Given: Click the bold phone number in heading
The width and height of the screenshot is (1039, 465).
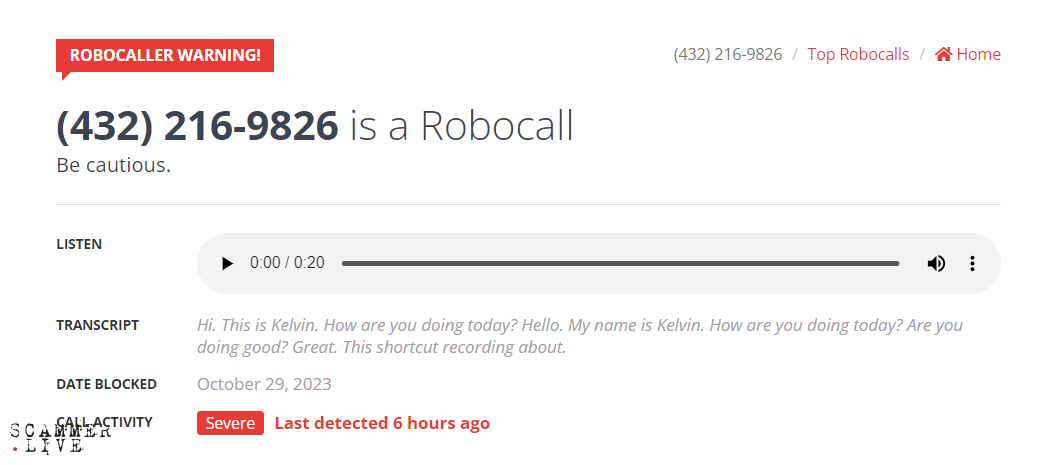Looking at the screenshot, I should 198,126.
